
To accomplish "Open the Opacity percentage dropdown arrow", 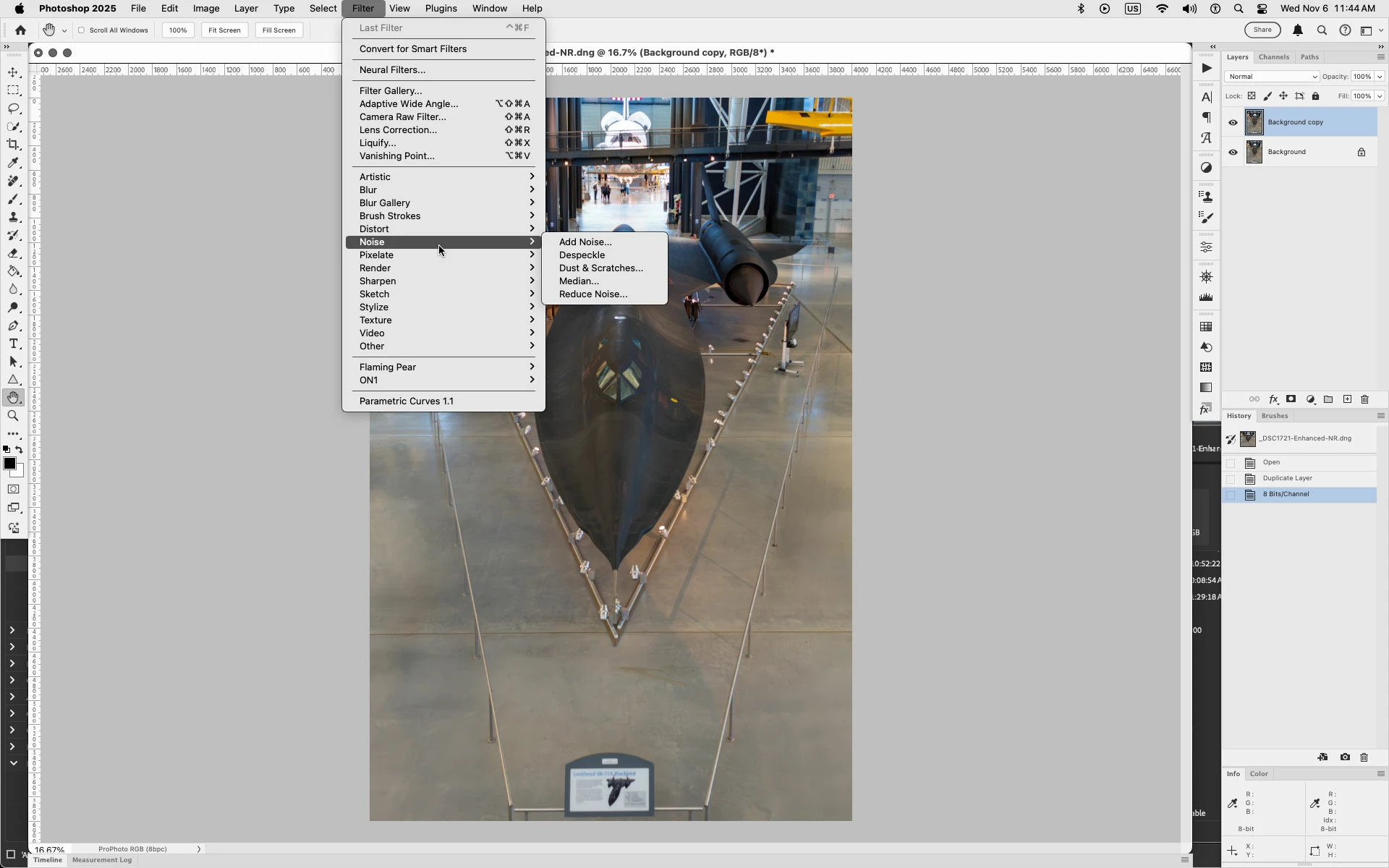I will click(x=1380, y=77).
